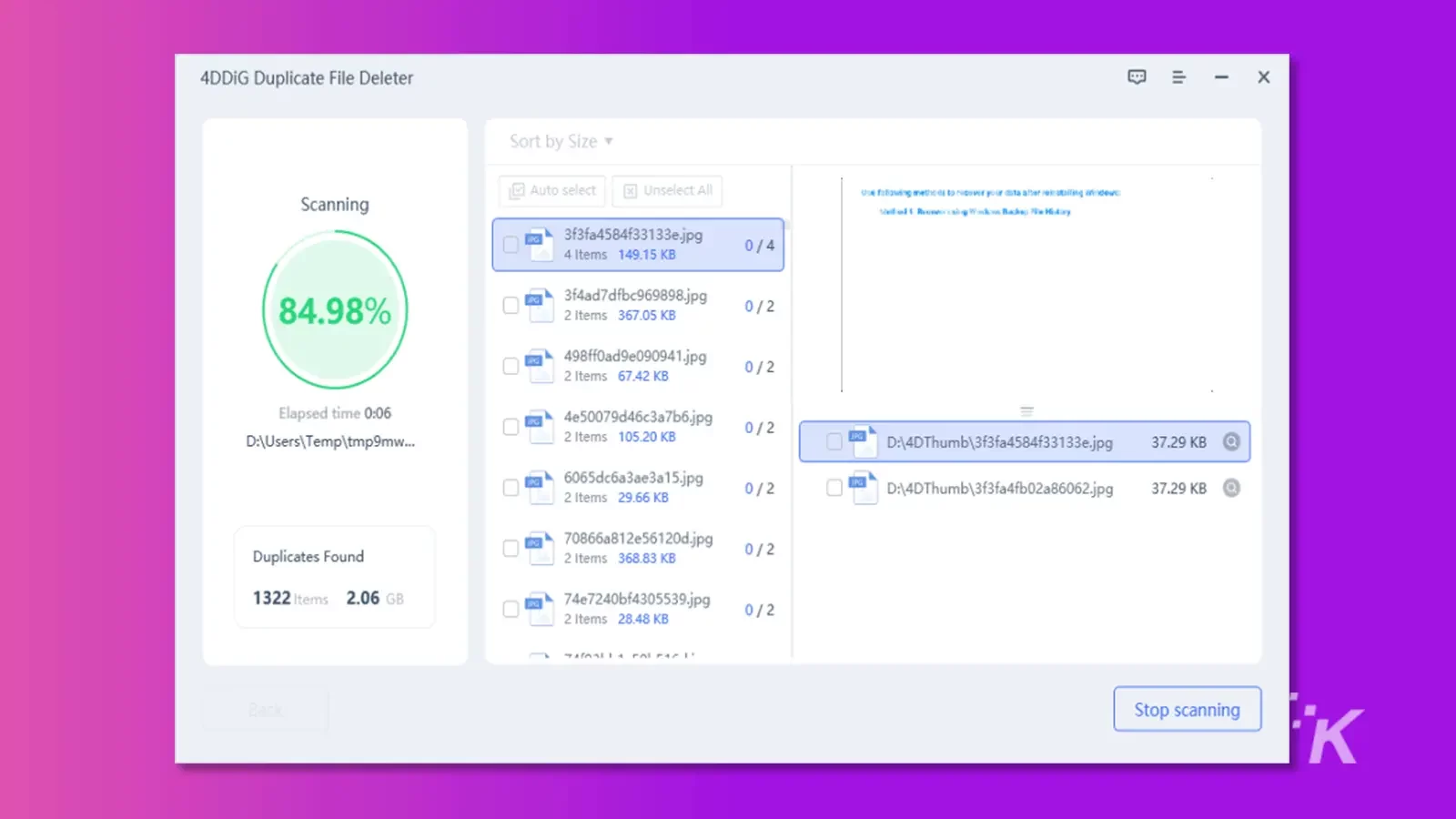
Task: Click the 149.15 KB size value
Action: click(647, 255)
